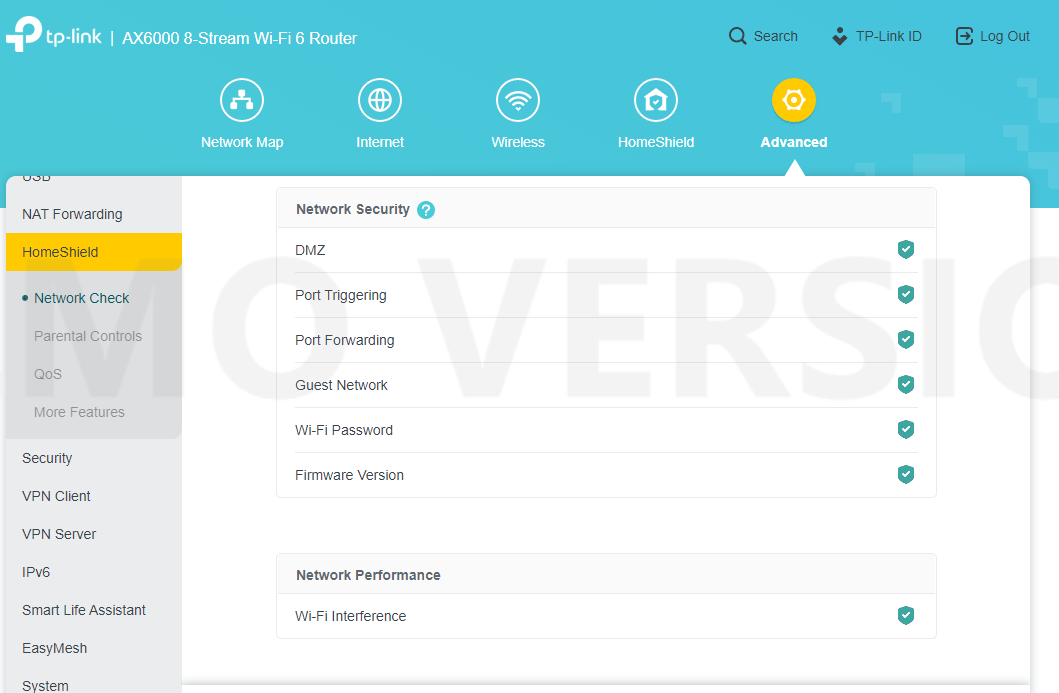Collapse the HomeShield sidebar section
This screenshot has width=1059, height=693.
94,252
